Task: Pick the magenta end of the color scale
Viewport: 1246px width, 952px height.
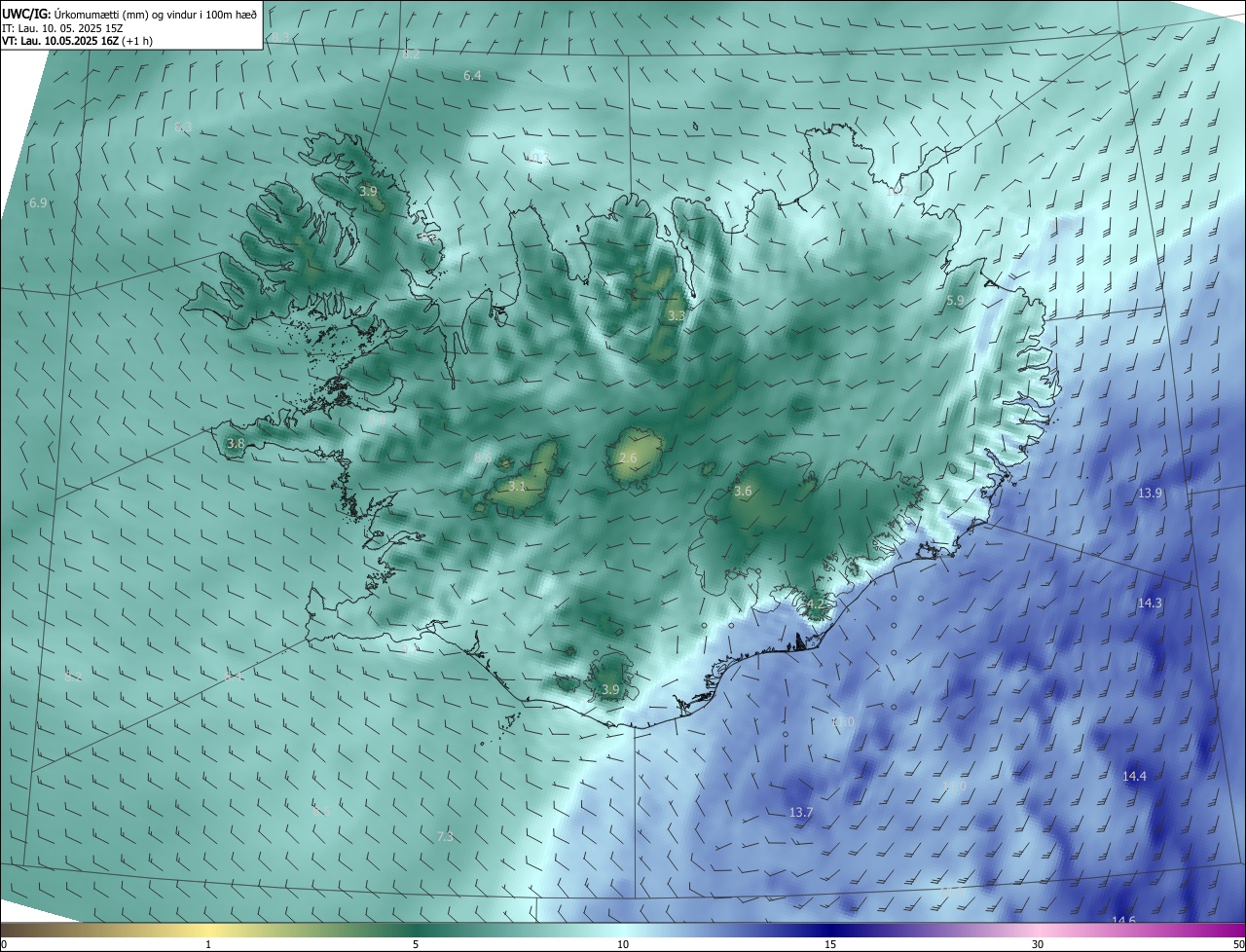Action: pyautogui.click(x=1228, y=931)
